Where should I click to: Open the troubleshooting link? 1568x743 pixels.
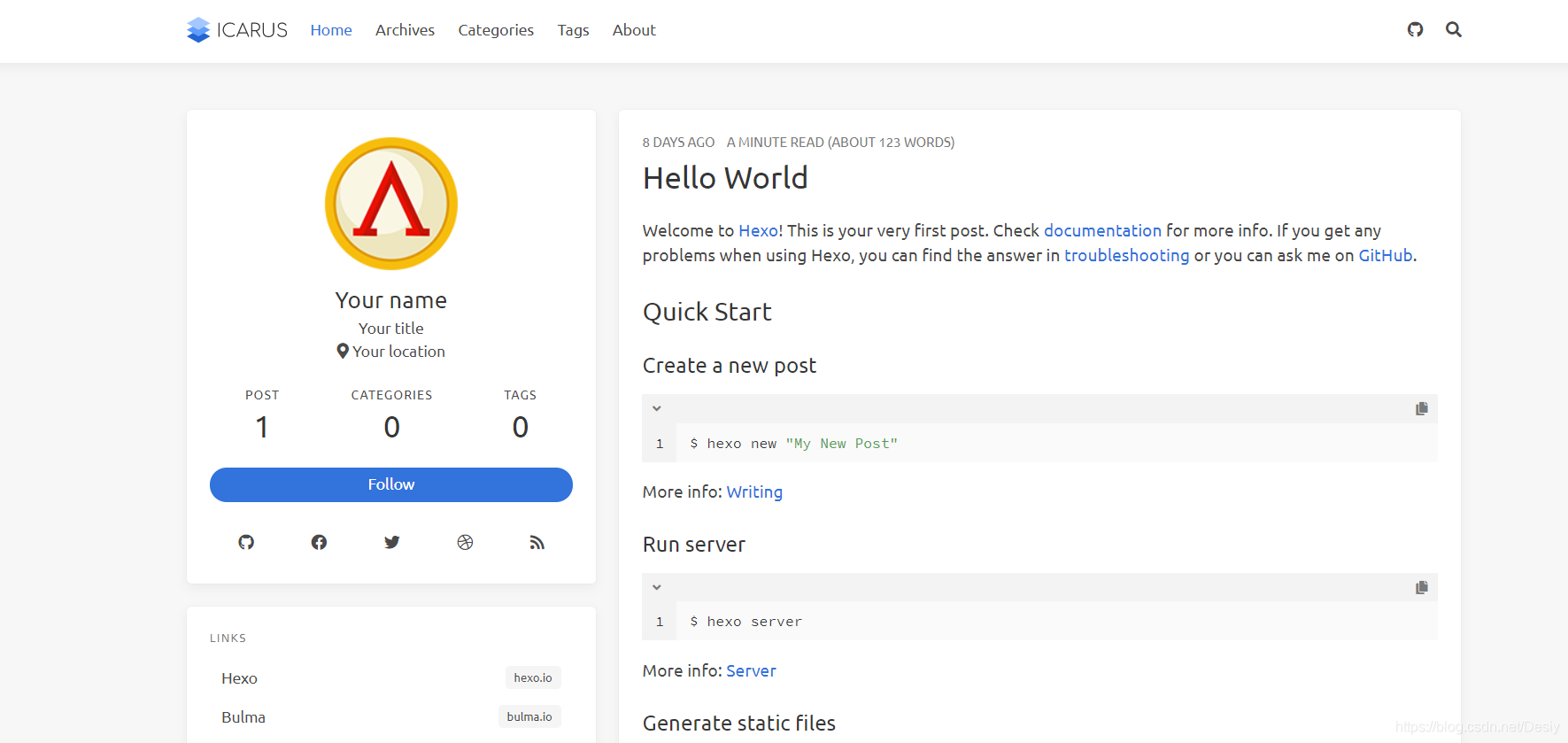[x=1126, y=256]
